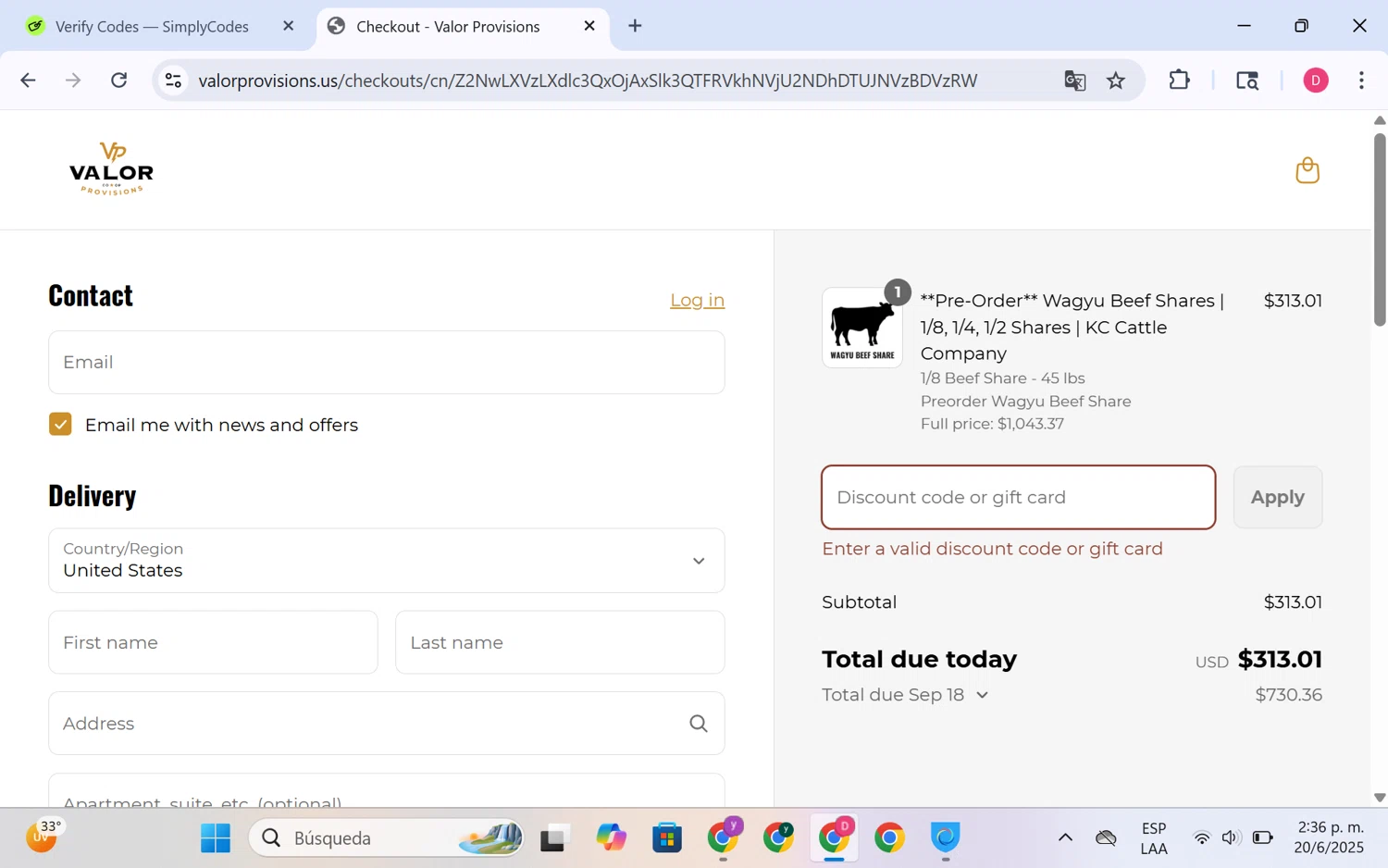Click the Full price: $1,043.37 text
The width and height of the screenshot is (1388, 868).
[992, 424]
